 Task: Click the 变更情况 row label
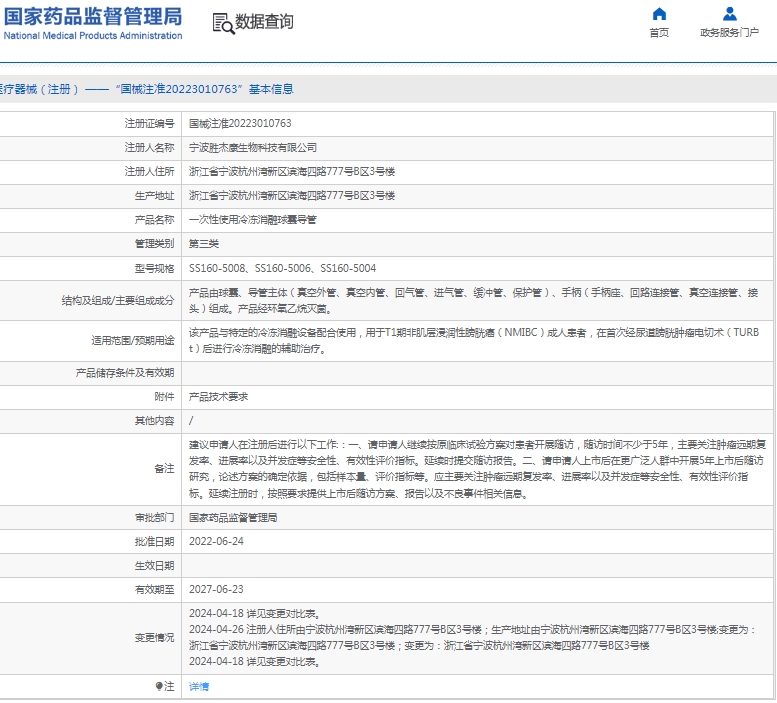coord(155,638)
